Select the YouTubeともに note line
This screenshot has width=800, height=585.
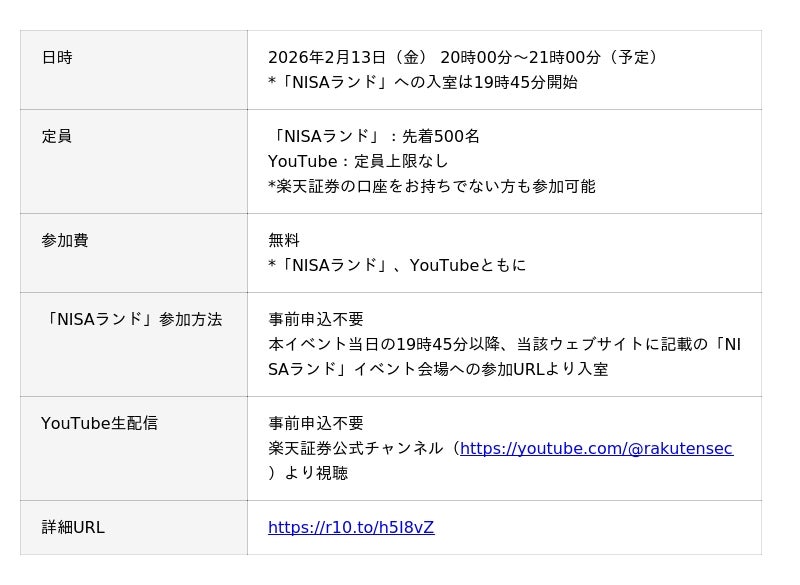[x=397, y=266]
